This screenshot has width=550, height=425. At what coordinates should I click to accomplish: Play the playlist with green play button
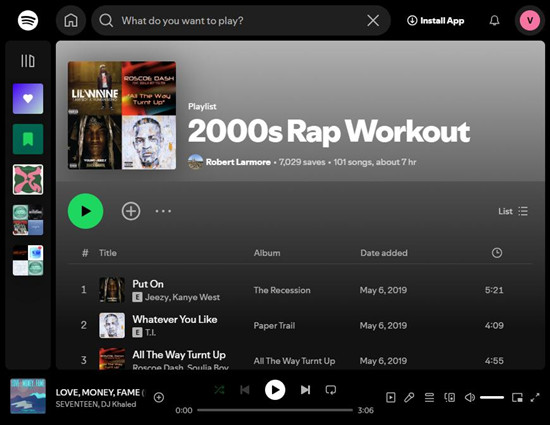click(x=85, y=211)
